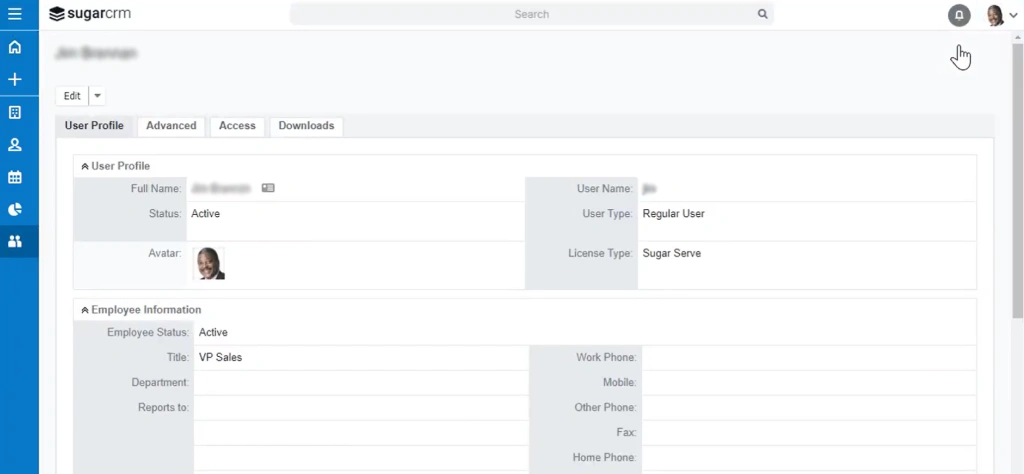Open the hamburger navigation menu
Screen dimensions: 1024x474
pos(14,14)
